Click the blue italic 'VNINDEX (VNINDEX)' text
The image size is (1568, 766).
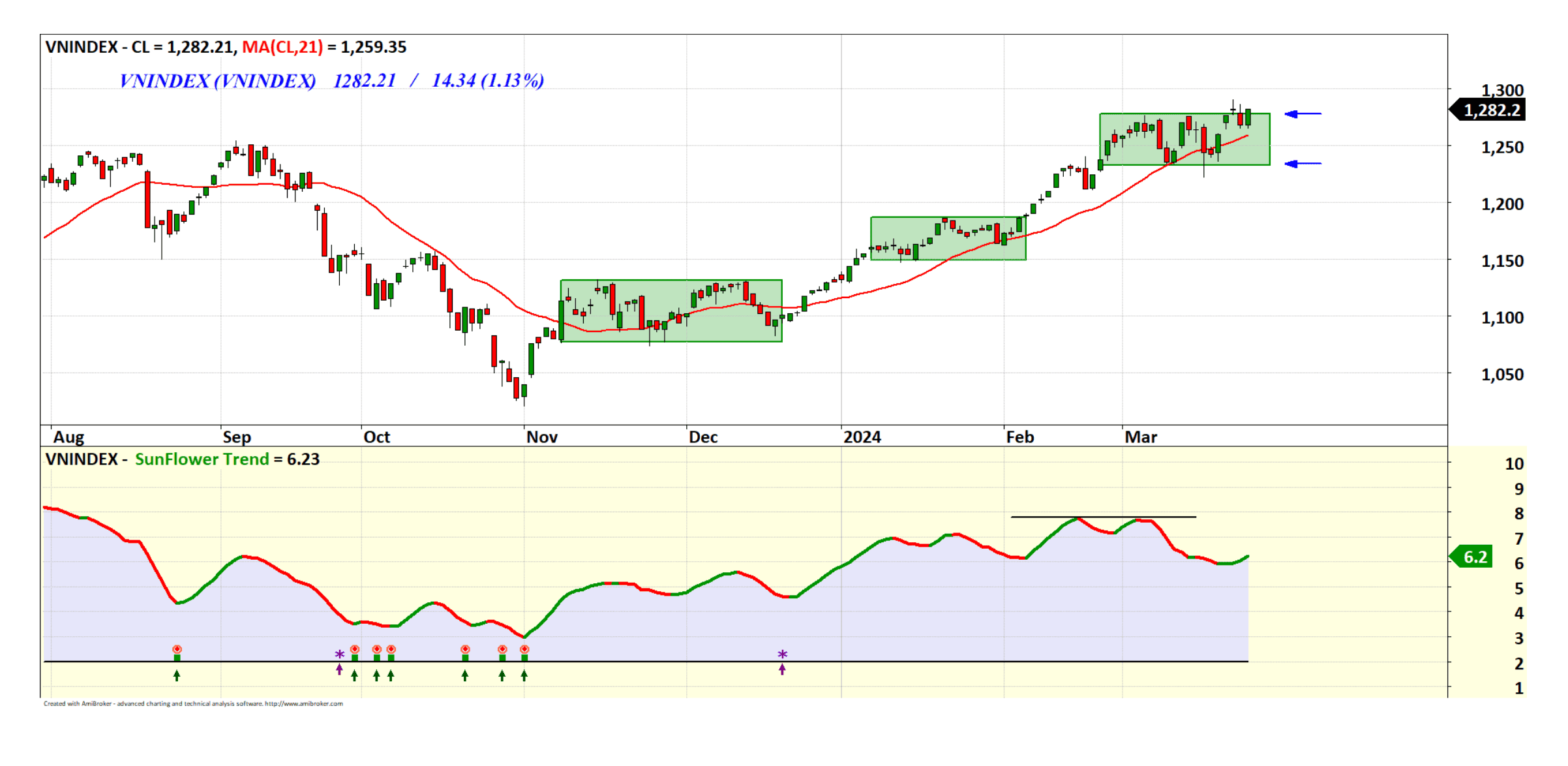coord(218,81)
